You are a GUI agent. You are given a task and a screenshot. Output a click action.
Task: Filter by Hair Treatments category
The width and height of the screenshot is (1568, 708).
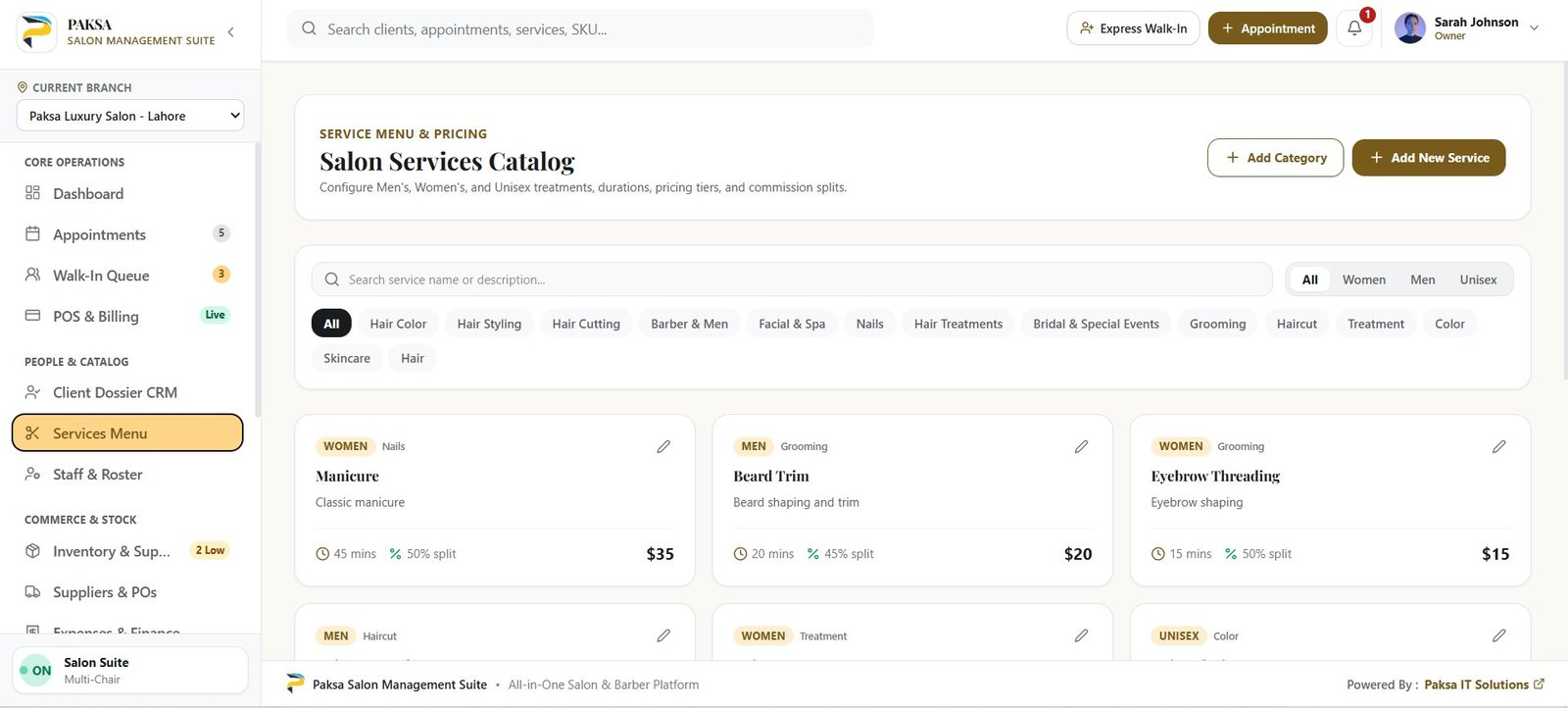[x=958, y=324]
